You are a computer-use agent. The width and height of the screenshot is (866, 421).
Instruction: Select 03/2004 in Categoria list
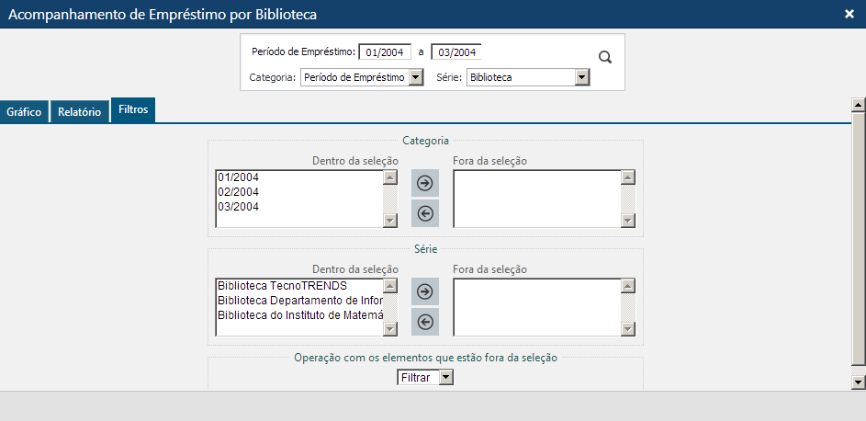click(x=238, y=207)
